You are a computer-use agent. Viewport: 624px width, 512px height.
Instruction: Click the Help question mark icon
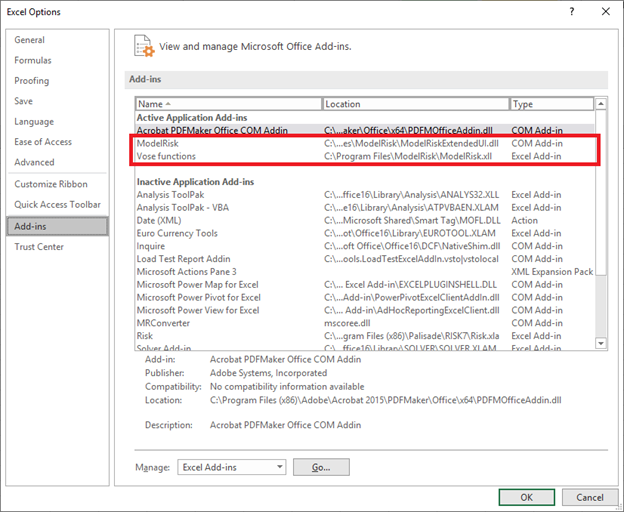[x=572, y=12]
